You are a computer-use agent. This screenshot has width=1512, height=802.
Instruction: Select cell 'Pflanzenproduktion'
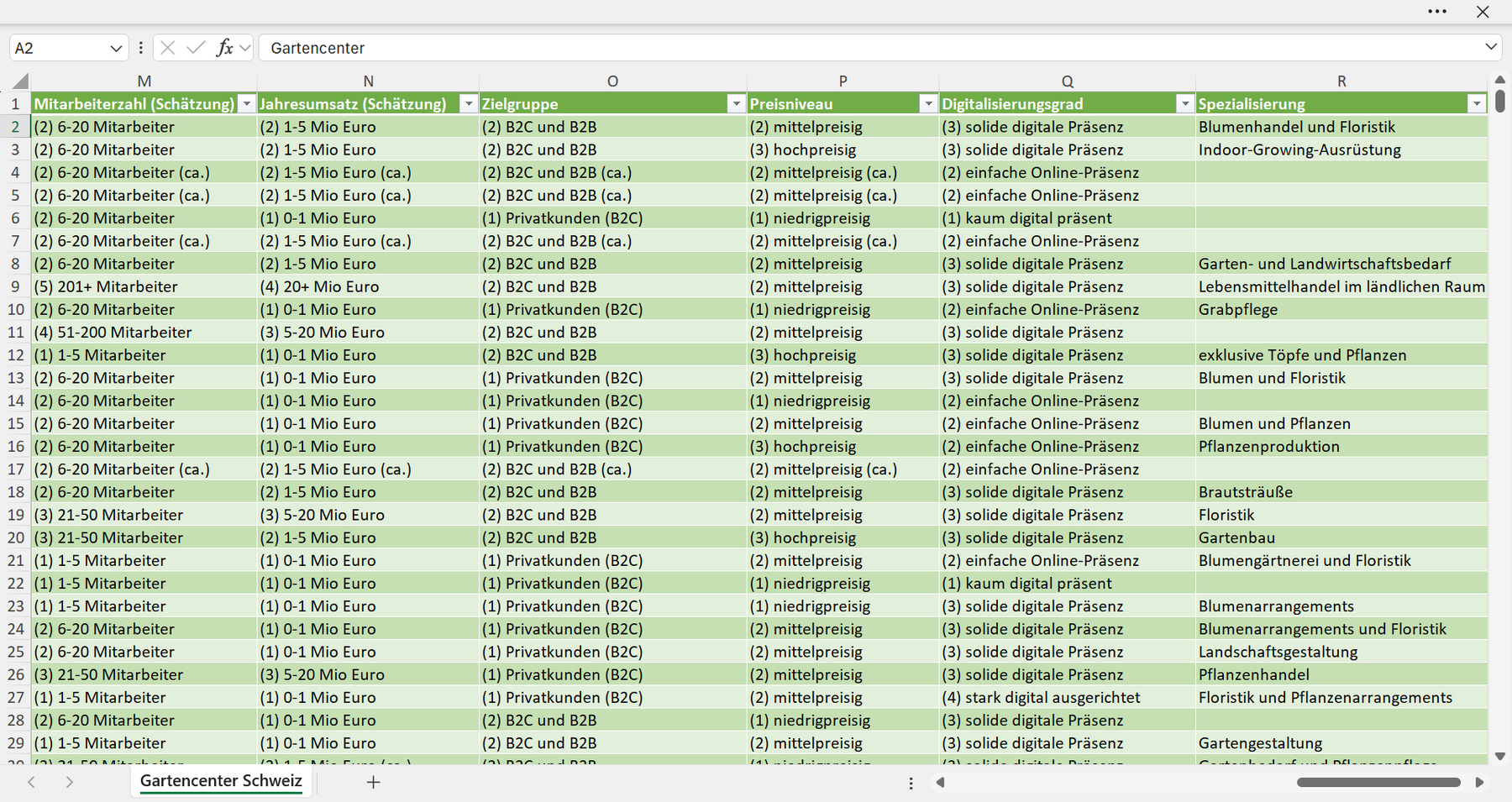click(x=1341, y=446)
